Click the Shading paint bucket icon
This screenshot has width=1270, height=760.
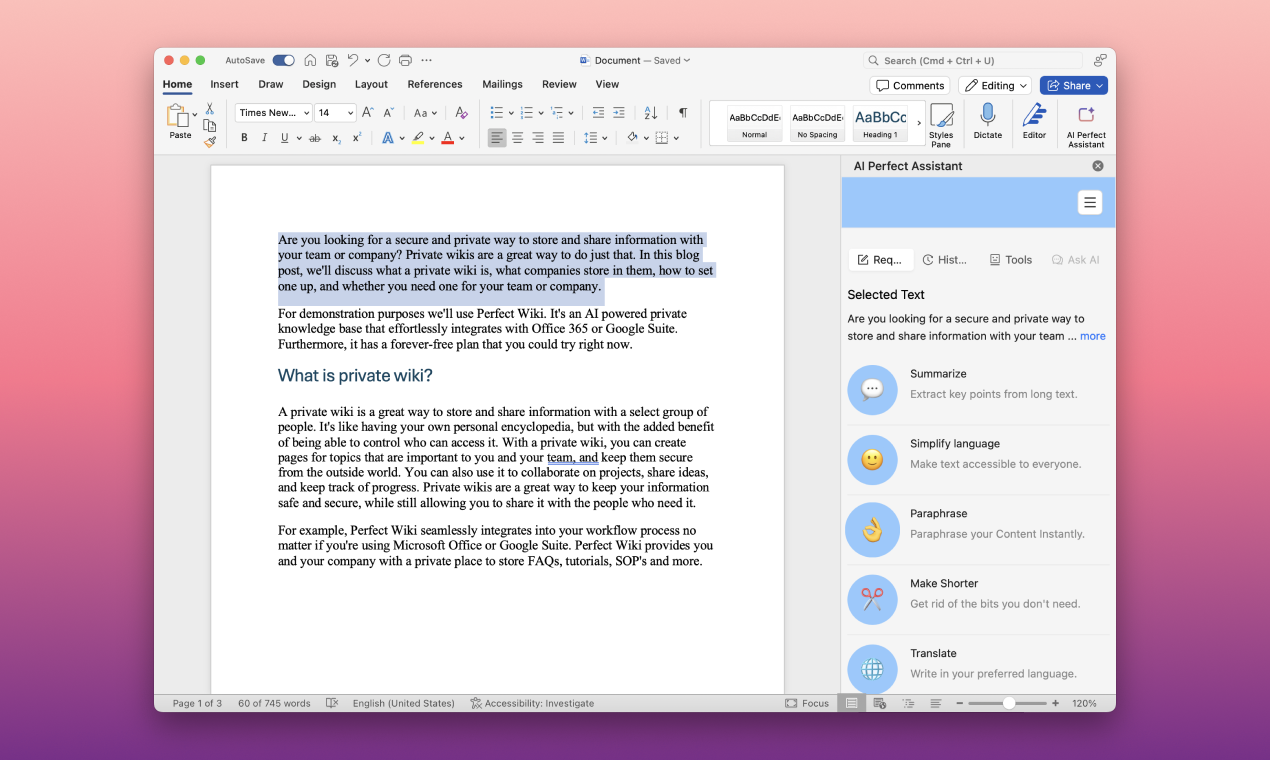click(x=633, y=138)
